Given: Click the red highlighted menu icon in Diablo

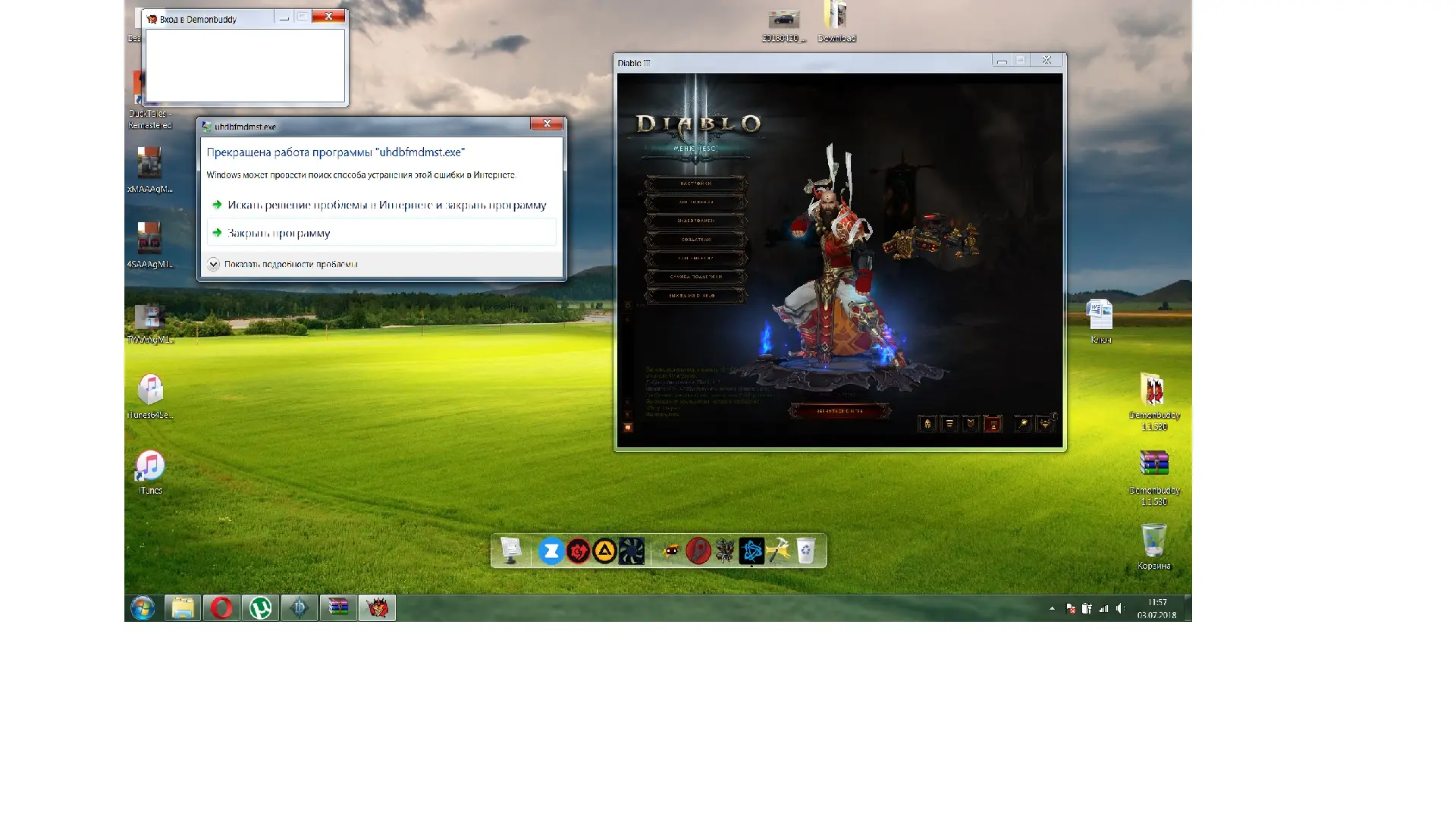Looking at the screenshot, I should tap(993, 424).
